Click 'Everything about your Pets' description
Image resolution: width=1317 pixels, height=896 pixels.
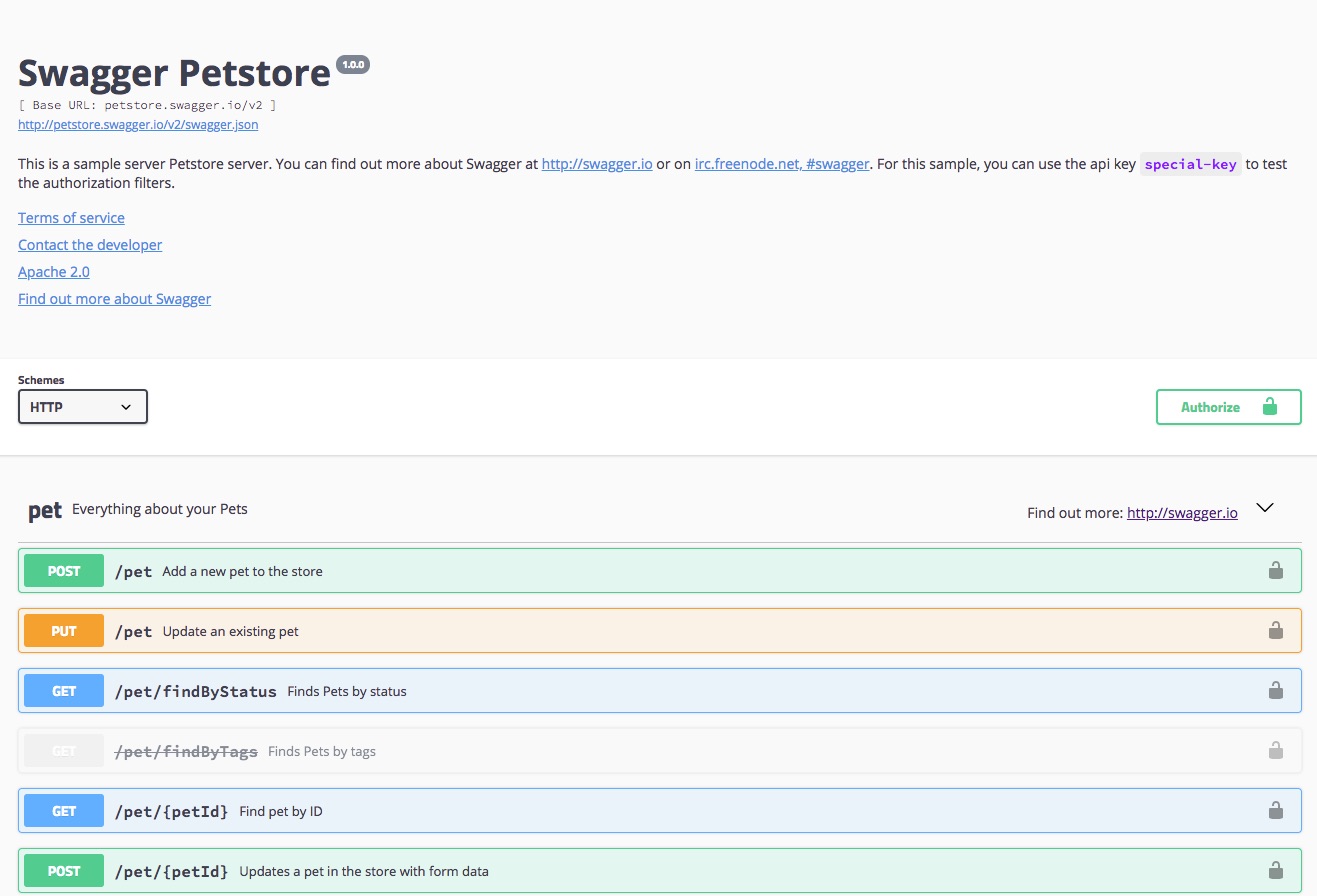pos(160,509)
